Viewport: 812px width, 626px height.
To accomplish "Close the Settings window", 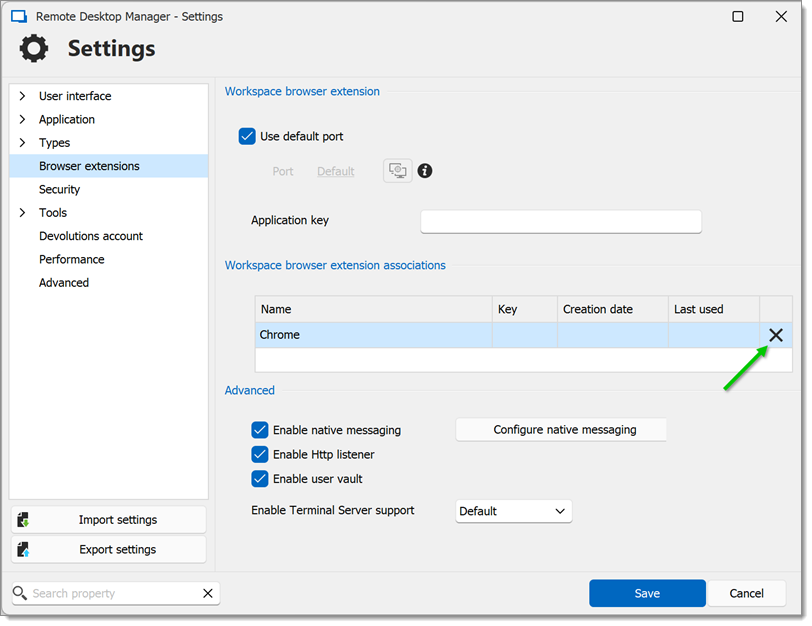I will (x=781, y=17).
